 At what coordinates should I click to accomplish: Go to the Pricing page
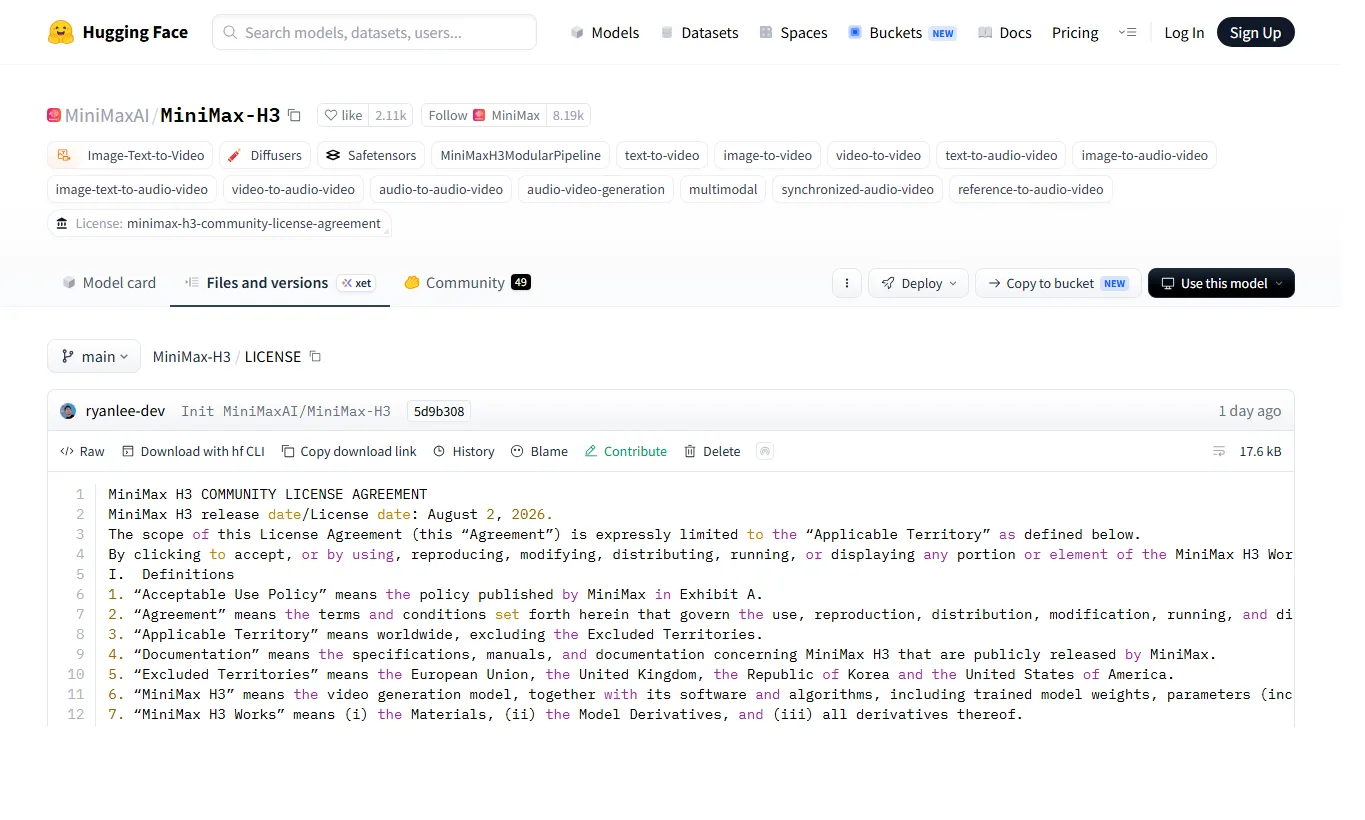point(1075,32)
